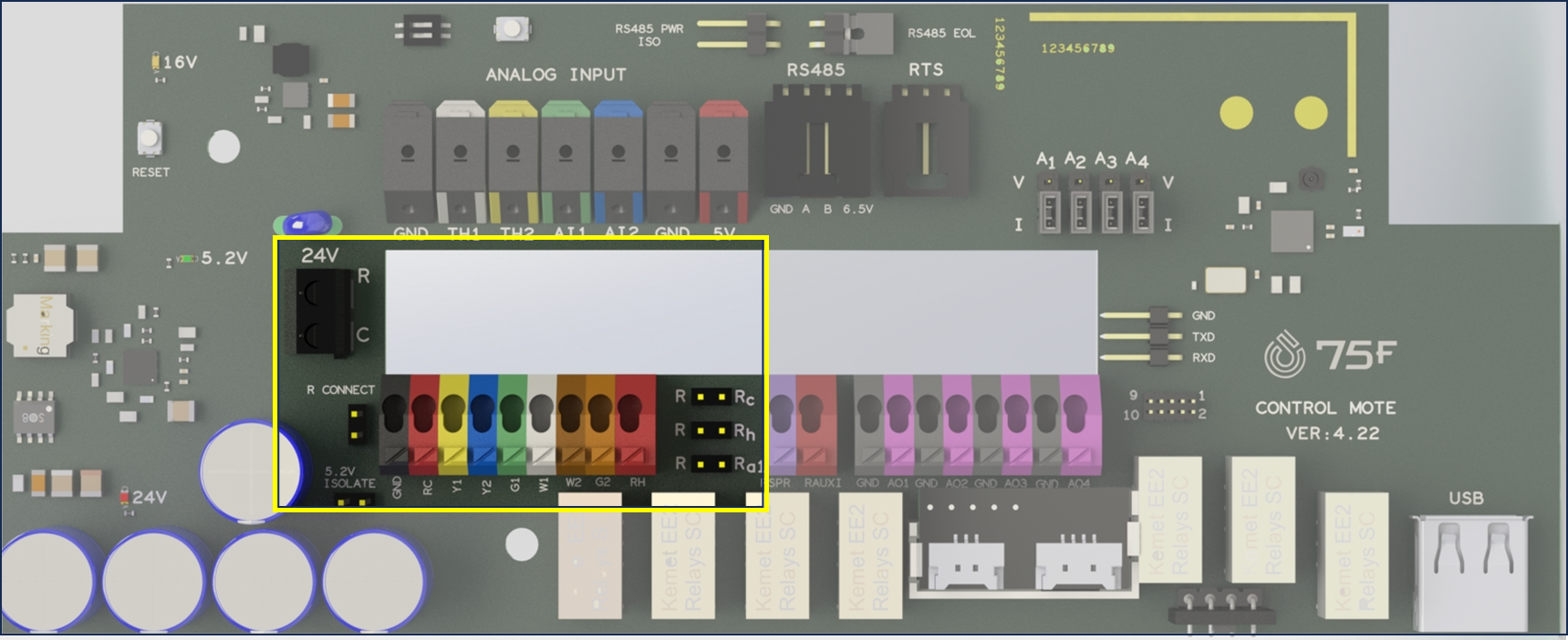Select the red RC relay terminal
Viewport: 1568px width, 640px height.
pos(424,424)
